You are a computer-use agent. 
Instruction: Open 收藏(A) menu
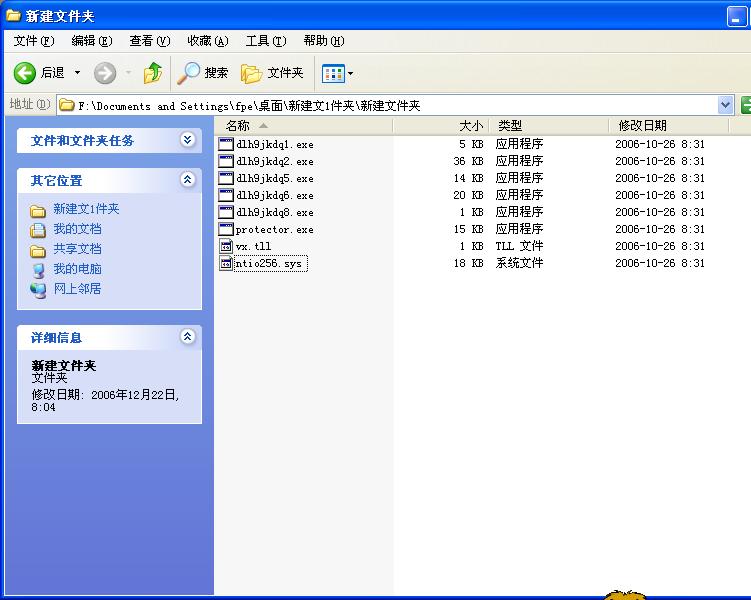point(207,41)
